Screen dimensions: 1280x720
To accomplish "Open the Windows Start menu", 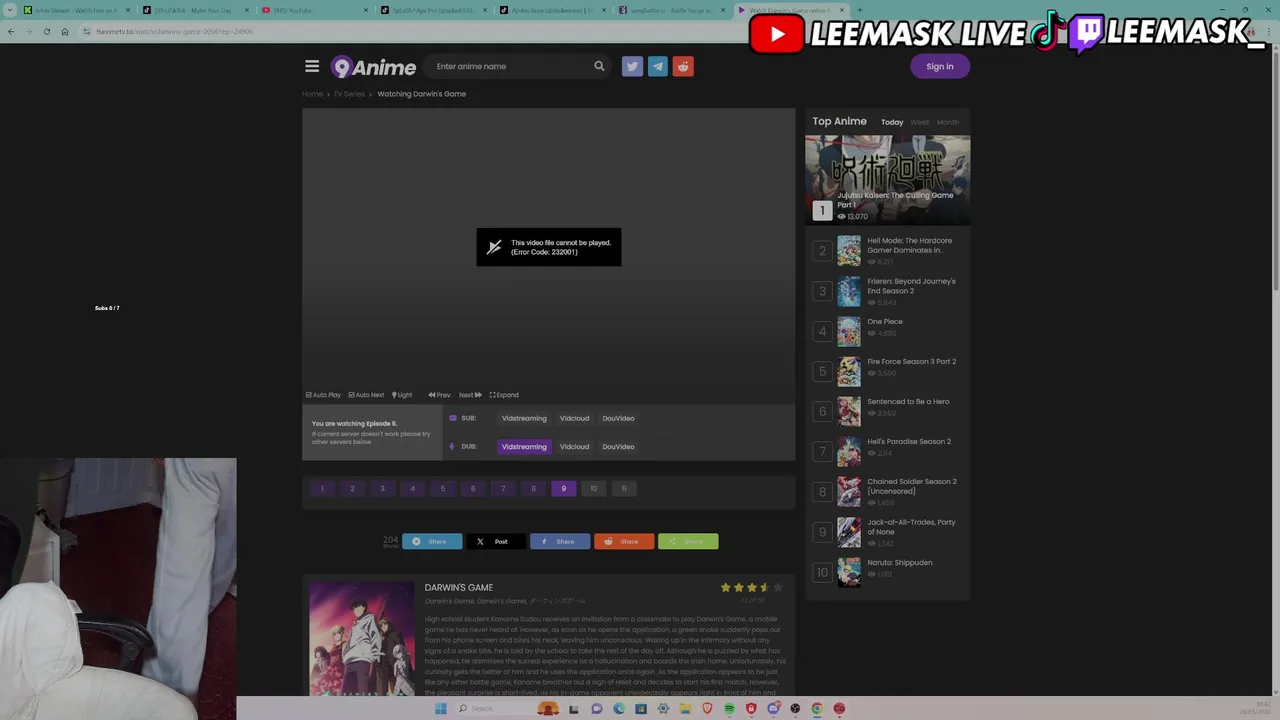I will (440, 709).
